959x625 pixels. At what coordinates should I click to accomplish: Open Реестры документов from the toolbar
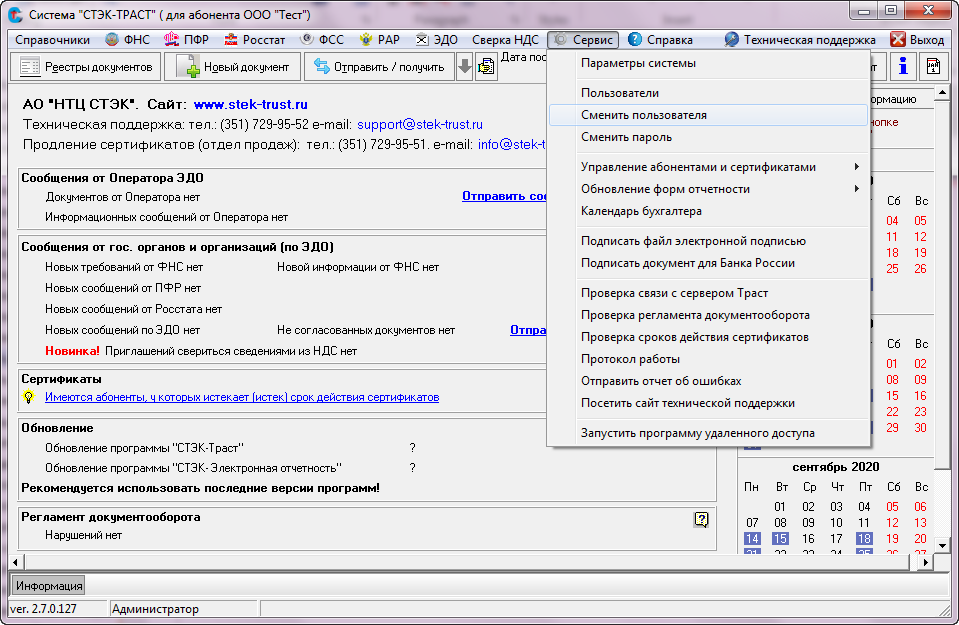(x=86, y=67)
